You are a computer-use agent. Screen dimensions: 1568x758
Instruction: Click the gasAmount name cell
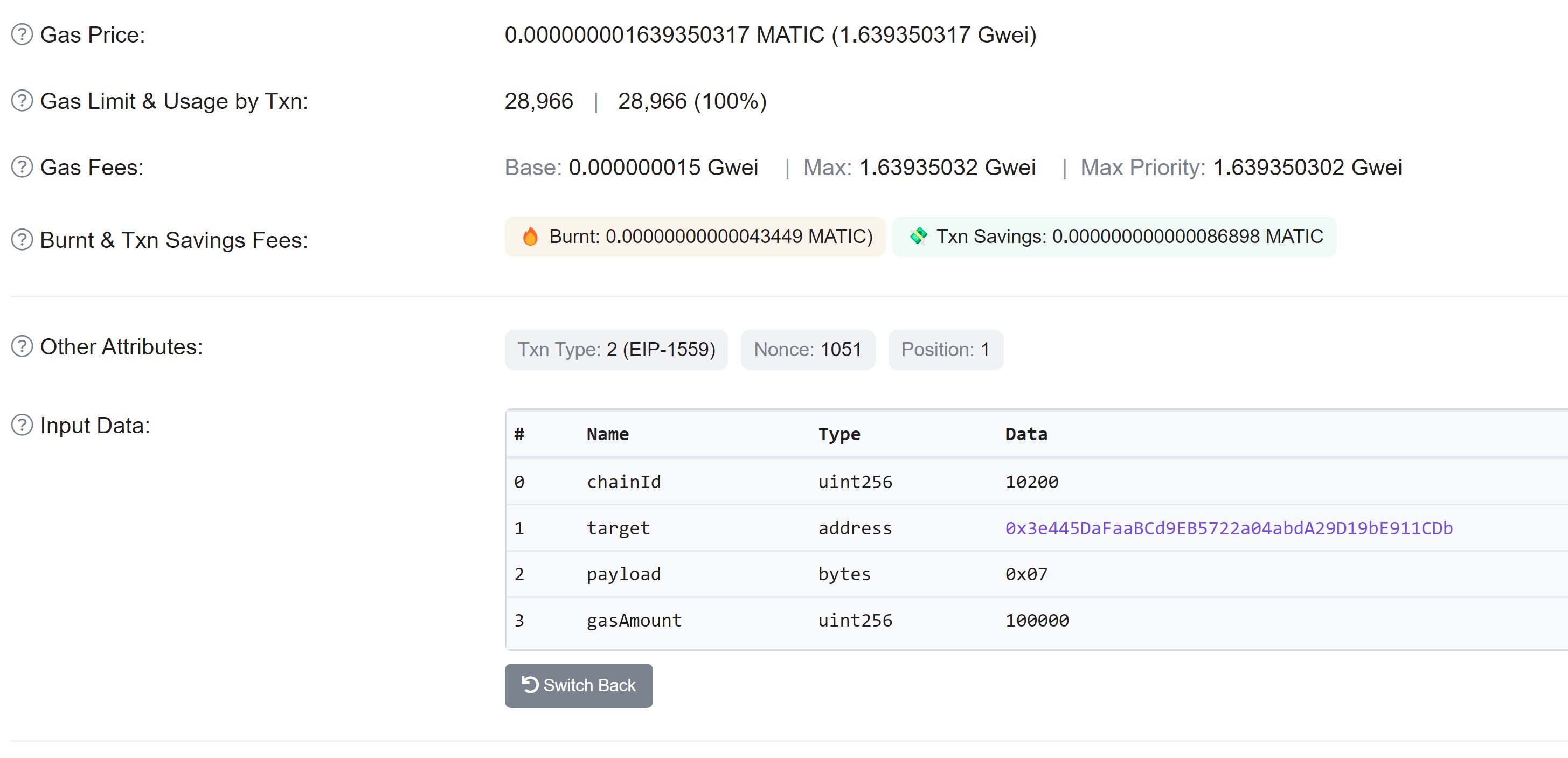[x=634, y=621]
